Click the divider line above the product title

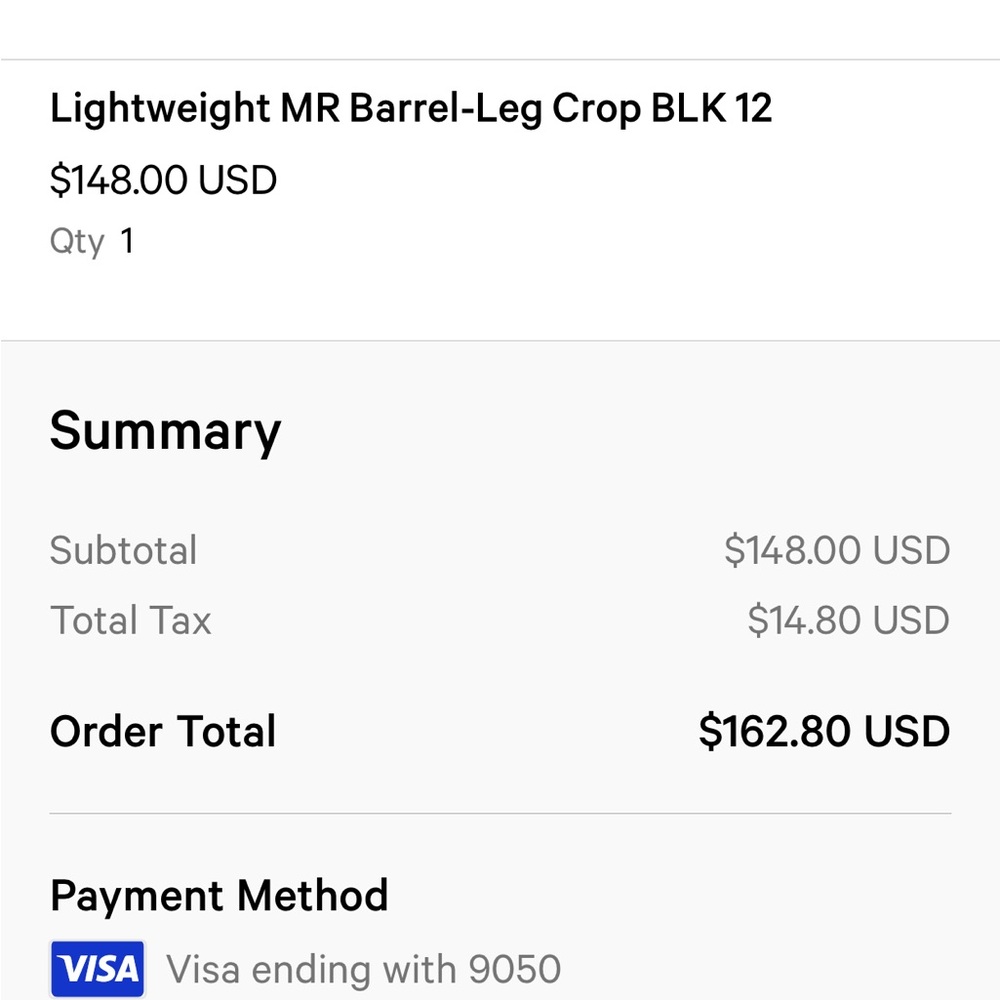coord(500,59)
